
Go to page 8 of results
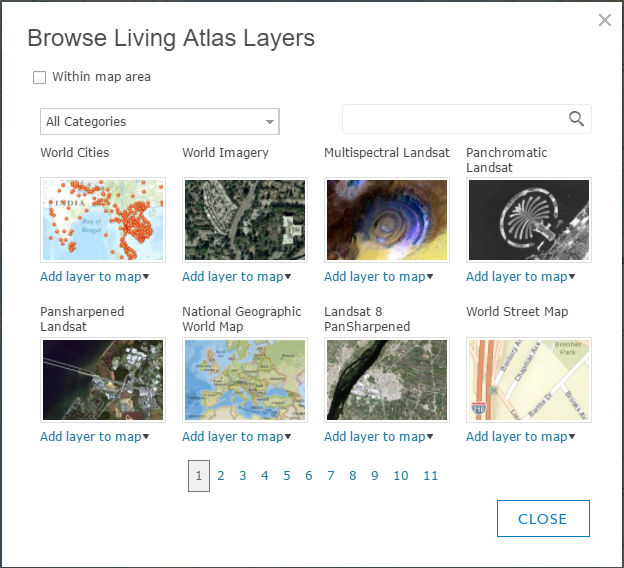353,476
